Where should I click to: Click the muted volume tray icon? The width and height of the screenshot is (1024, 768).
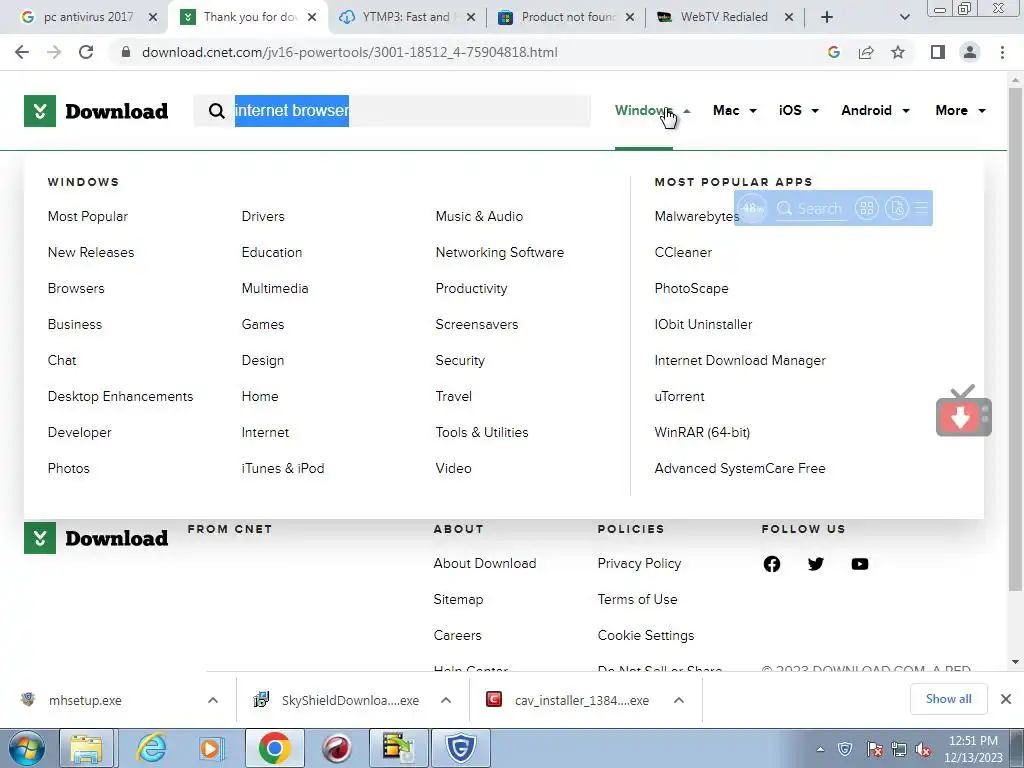[922, 750]
